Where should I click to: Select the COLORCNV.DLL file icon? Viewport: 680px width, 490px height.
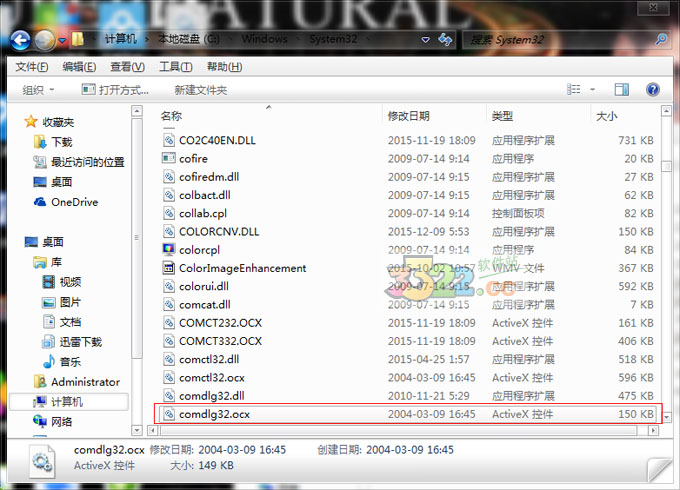coord(169,231)
